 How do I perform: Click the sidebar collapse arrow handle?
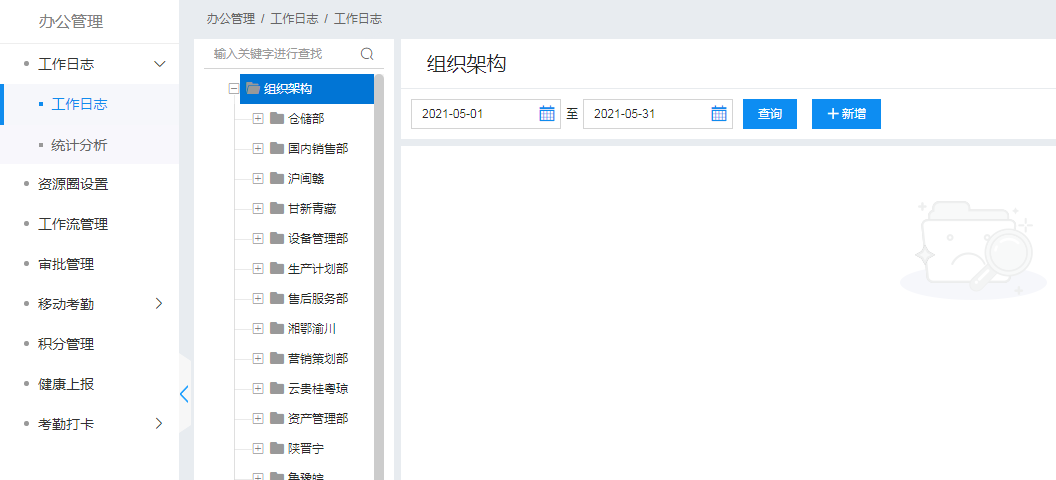(184, 393)
